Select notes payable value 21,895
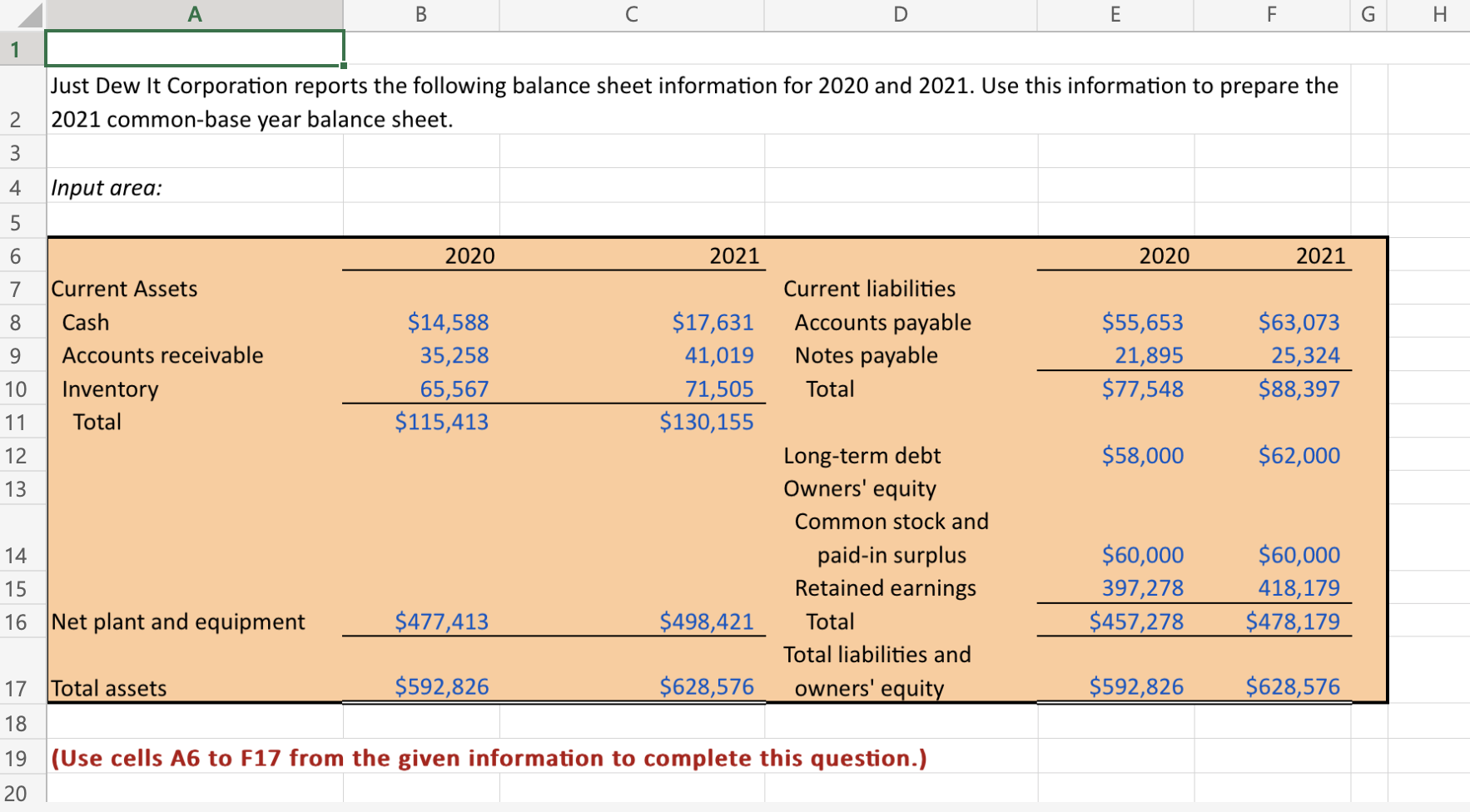Screen dimensions: 1470x812 click(x=1149, y=355)
